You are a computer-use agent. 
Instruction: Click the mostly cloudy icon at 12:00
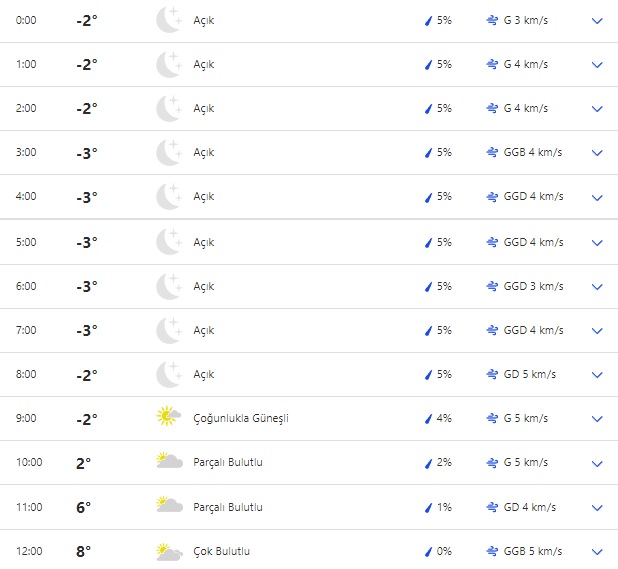pyautogui.click(x=168, y=551)
